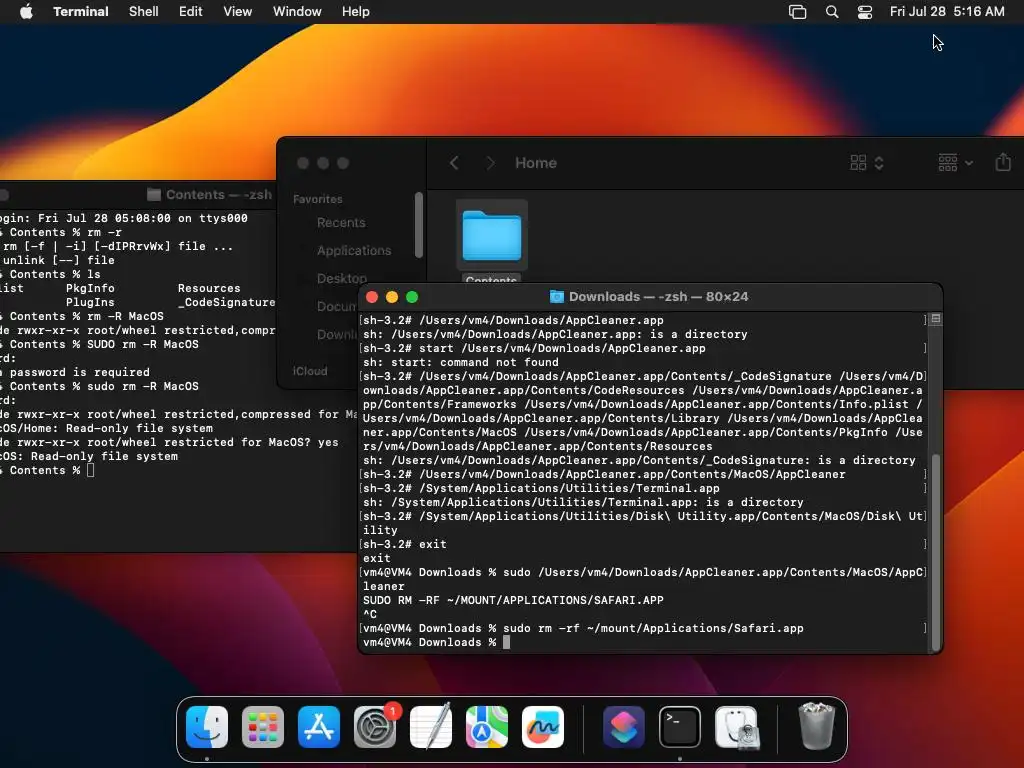Click the terminal split pane icon
Viewport: 1024px width, 768px height.
click(936, 319)
